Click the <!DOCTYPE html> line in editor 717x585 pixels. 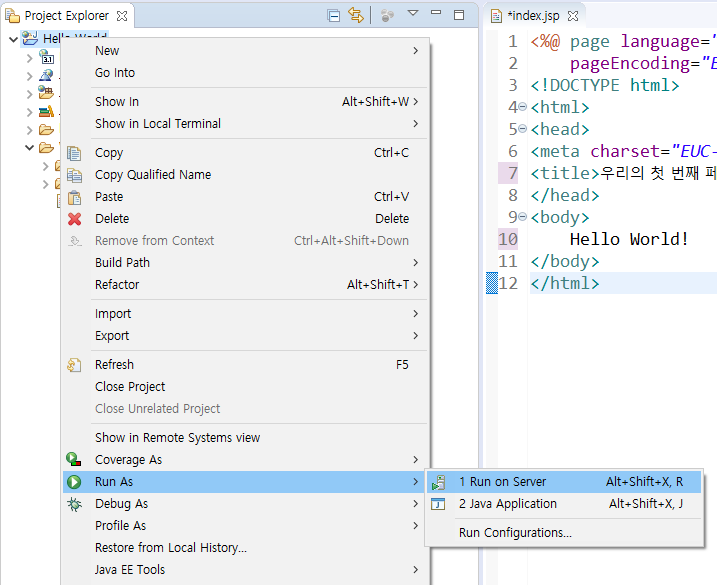pyautogui.click(x=605, y=86)
